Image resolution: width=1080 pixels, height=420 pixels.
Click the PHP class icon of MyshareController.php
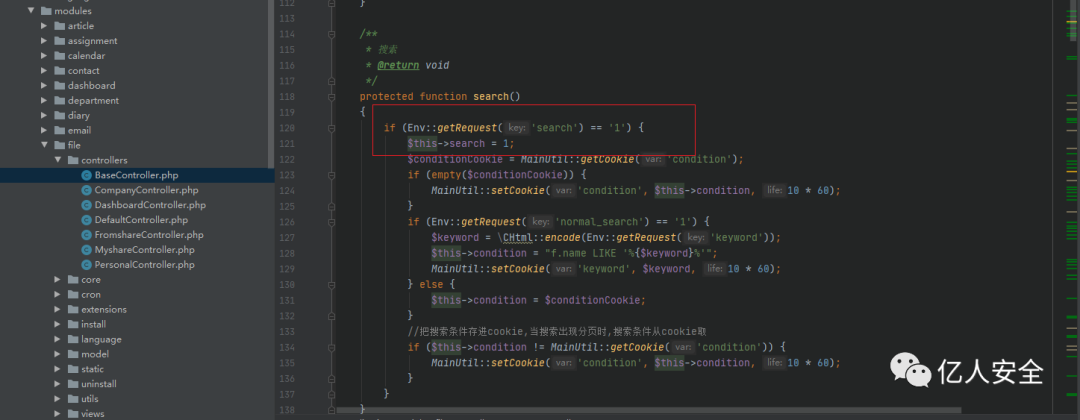pyautogui.click(x=86, y=250)
